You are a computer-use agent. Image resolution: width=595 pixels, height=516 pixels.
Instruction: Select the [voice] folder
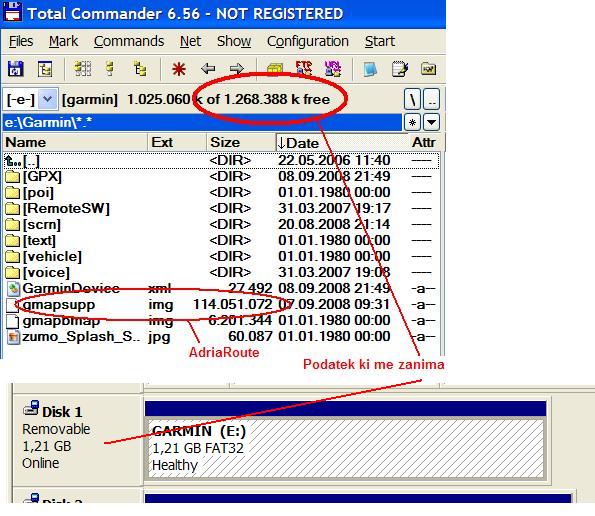(x=221, y=272)
